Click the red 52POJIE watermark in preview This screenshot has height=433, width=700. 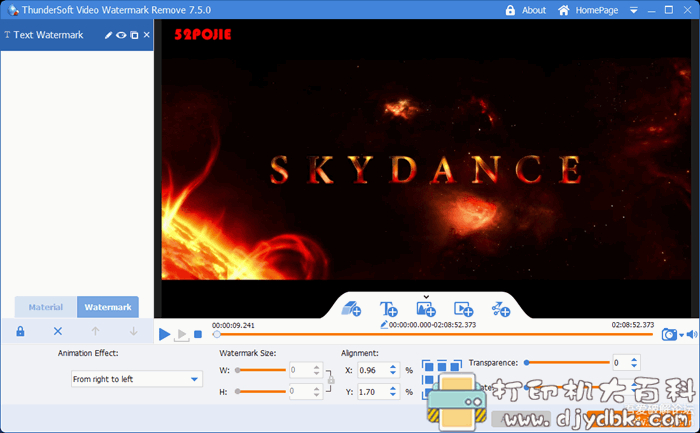coord(203,34)
